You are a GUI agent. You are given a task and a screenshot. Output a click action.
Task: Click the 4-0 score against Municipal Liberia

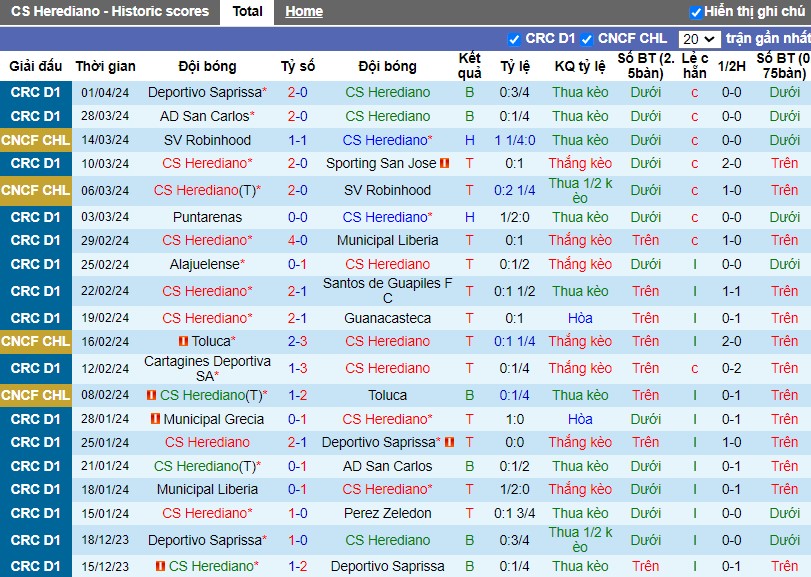point(297,240)
